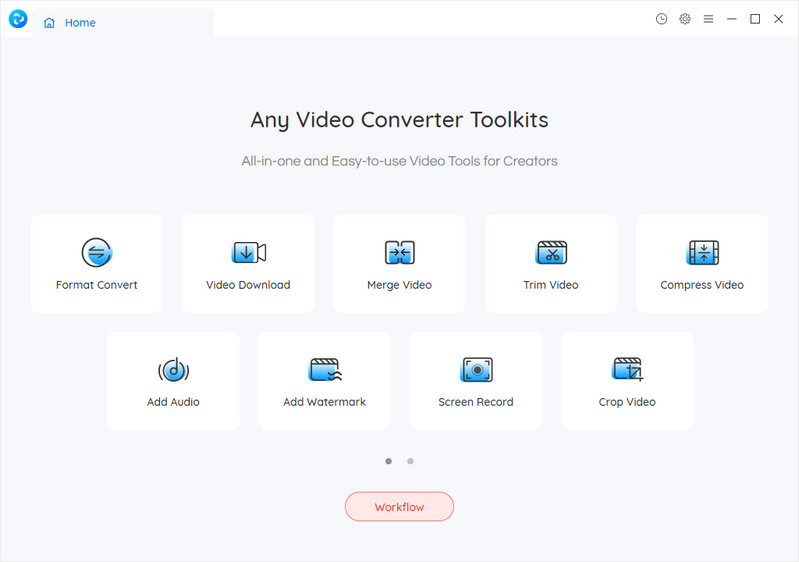799x562 pixels.
Task: Open the Add Audio tool icon
Action: click(x=173, y=369)
